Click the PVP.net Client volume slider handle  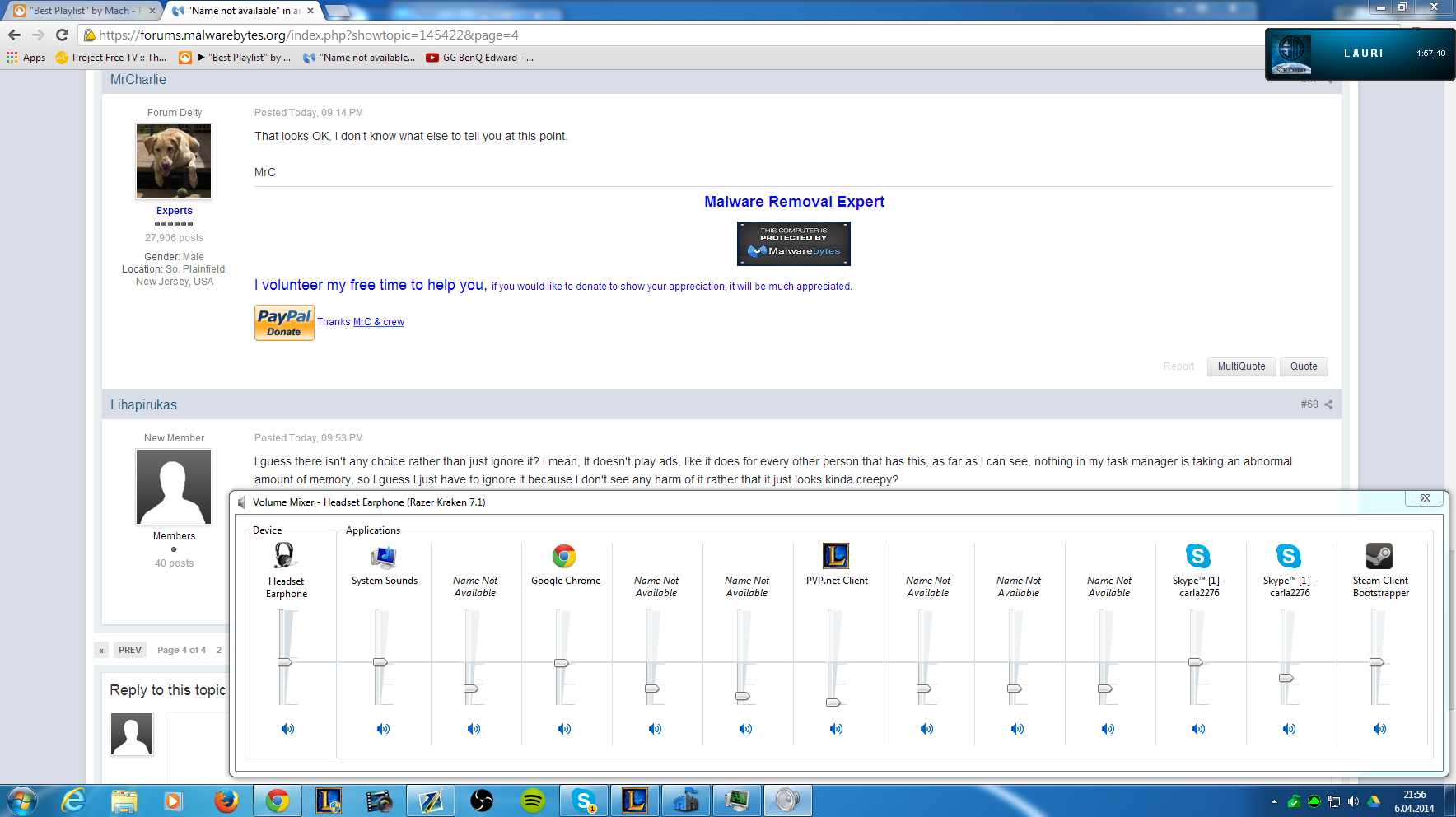[833, 703]
